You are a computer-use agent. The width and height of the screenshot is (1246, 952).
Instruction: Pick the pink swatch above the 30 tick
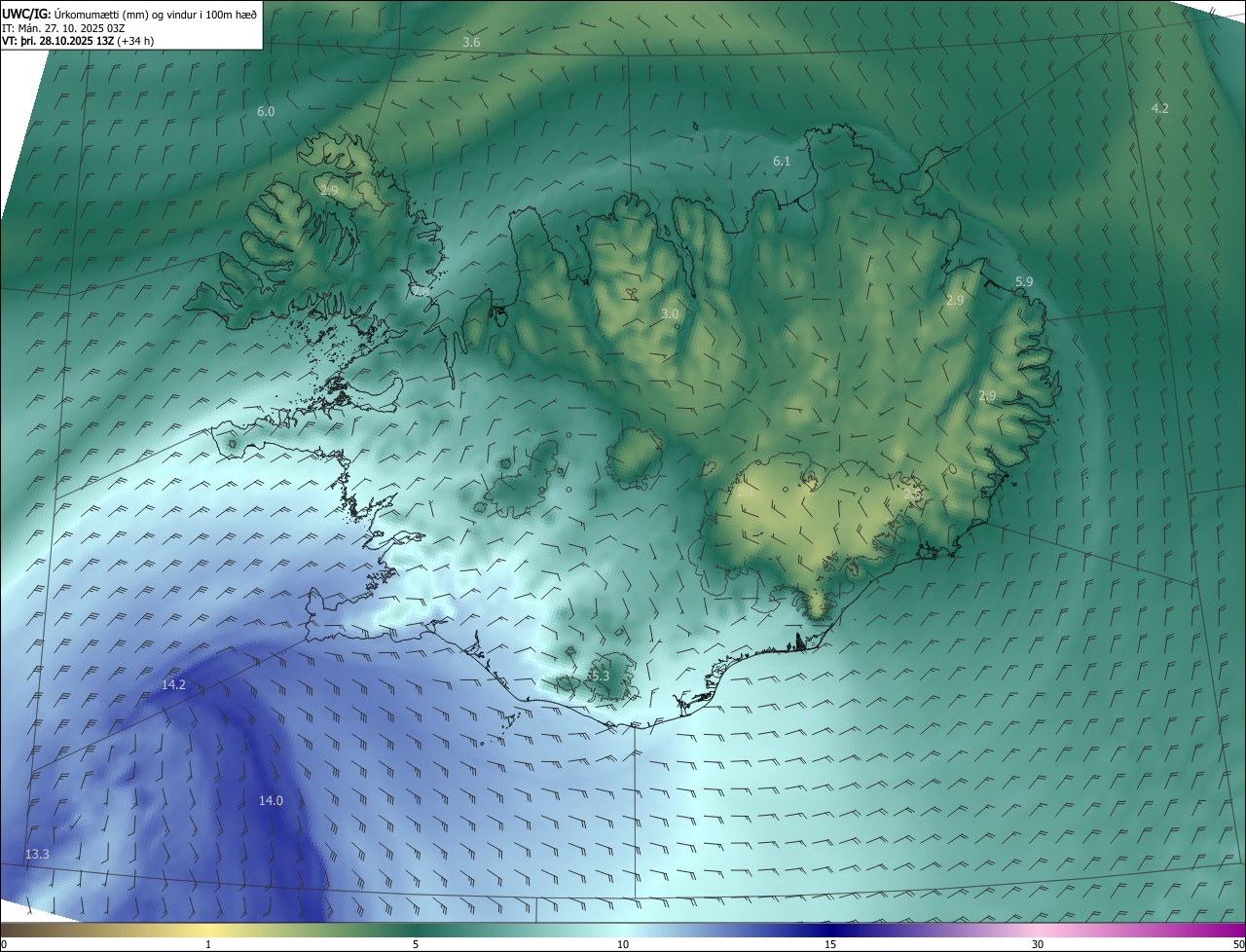[x=1038, y=930]
